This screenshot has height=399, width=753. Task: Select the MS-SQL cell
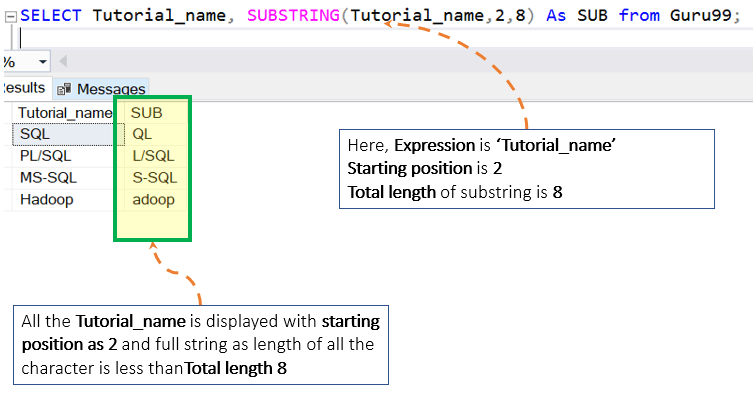[x=68, y=178]
